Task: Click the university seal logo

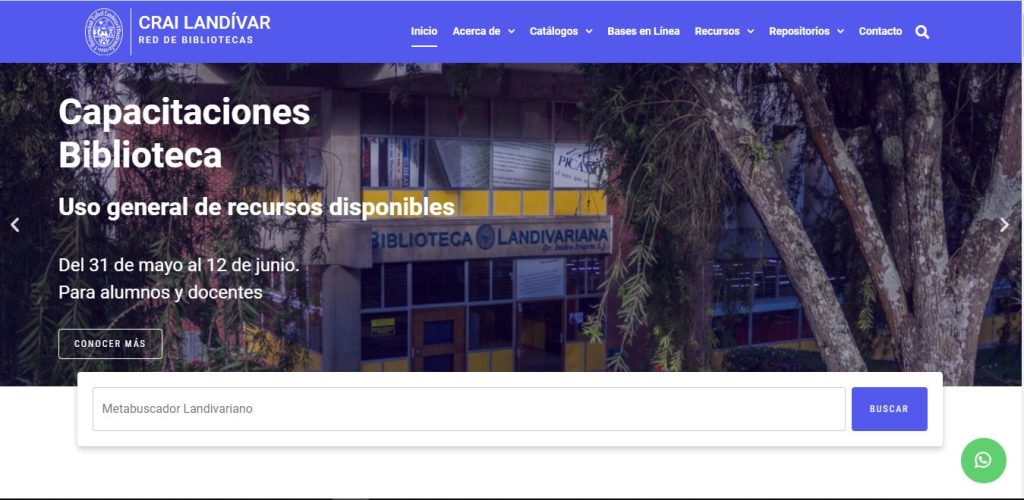Action: pyautogui.click(x=104, y=31)
